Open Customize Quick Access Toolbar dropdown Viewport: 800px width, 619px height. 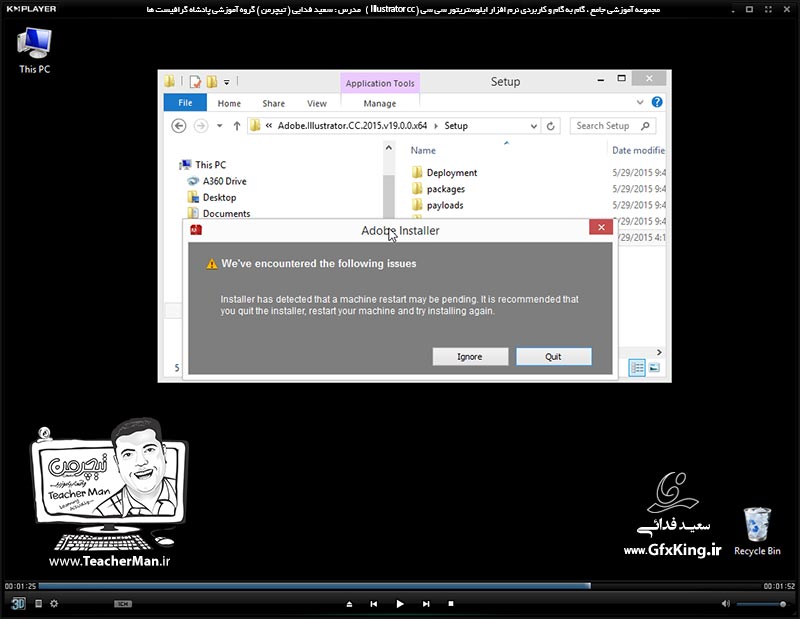(x=227, y=82)
